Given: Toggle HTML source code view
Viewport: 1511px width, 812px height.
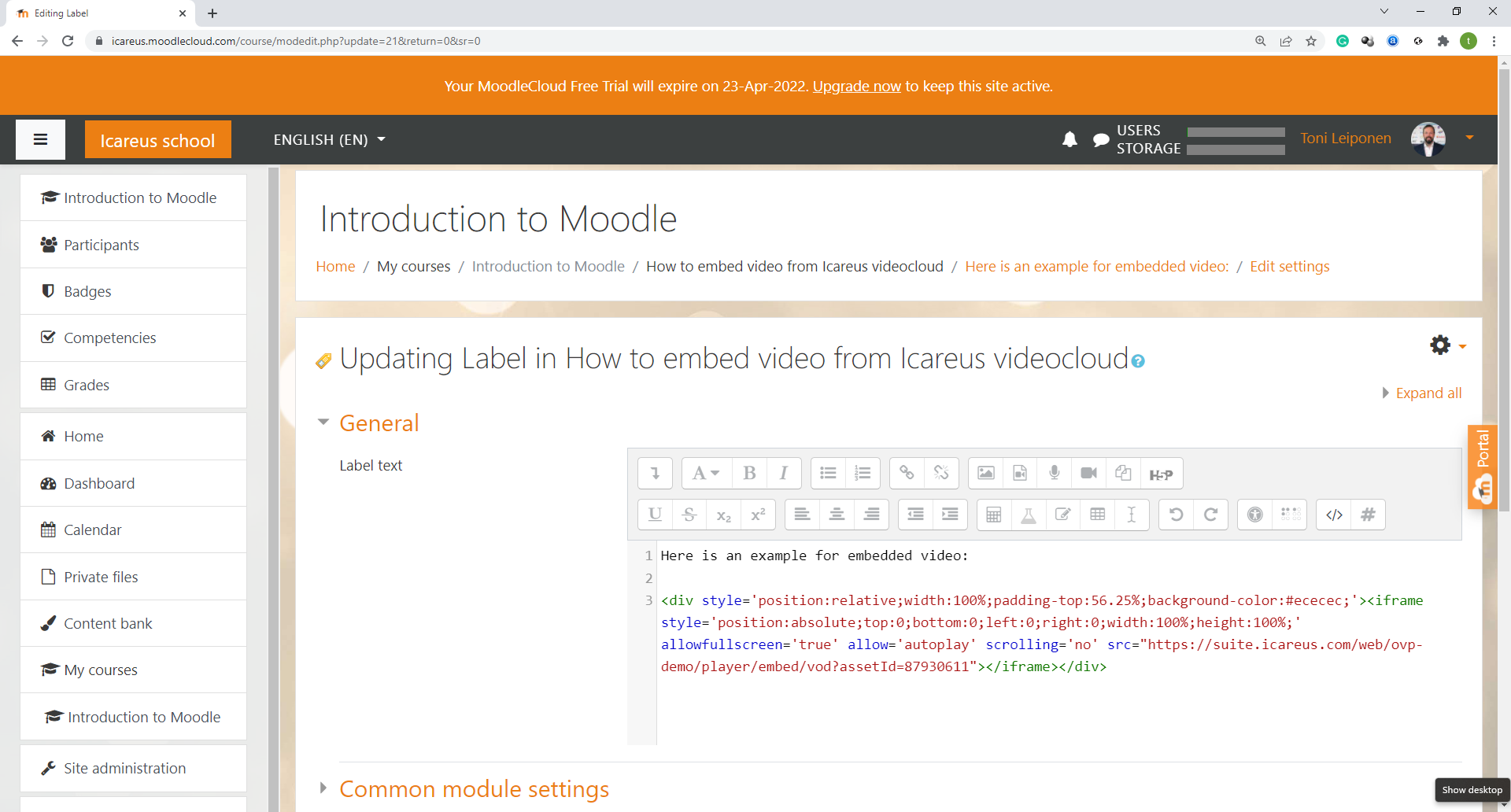Looking at the screenshot, I should [x=1334, y=515].
